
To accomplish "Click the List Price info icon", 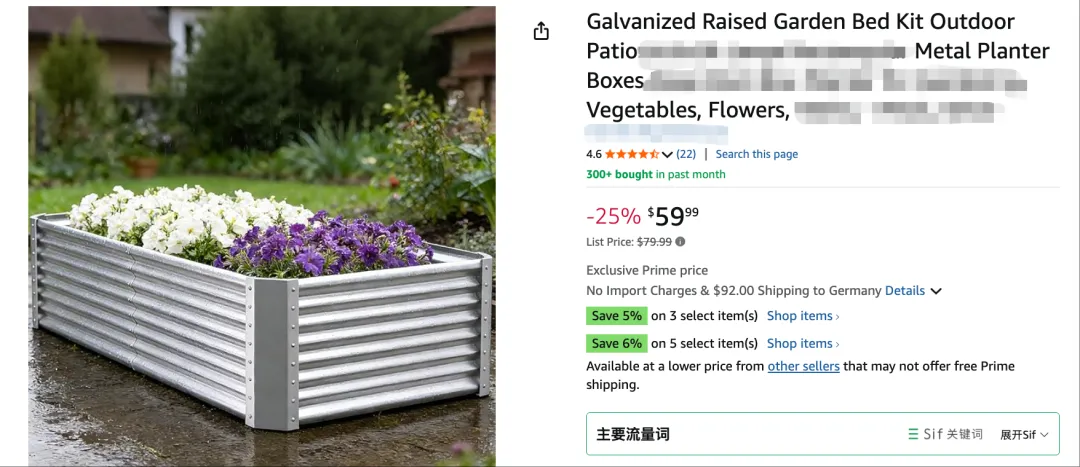I will pos(681,242).
